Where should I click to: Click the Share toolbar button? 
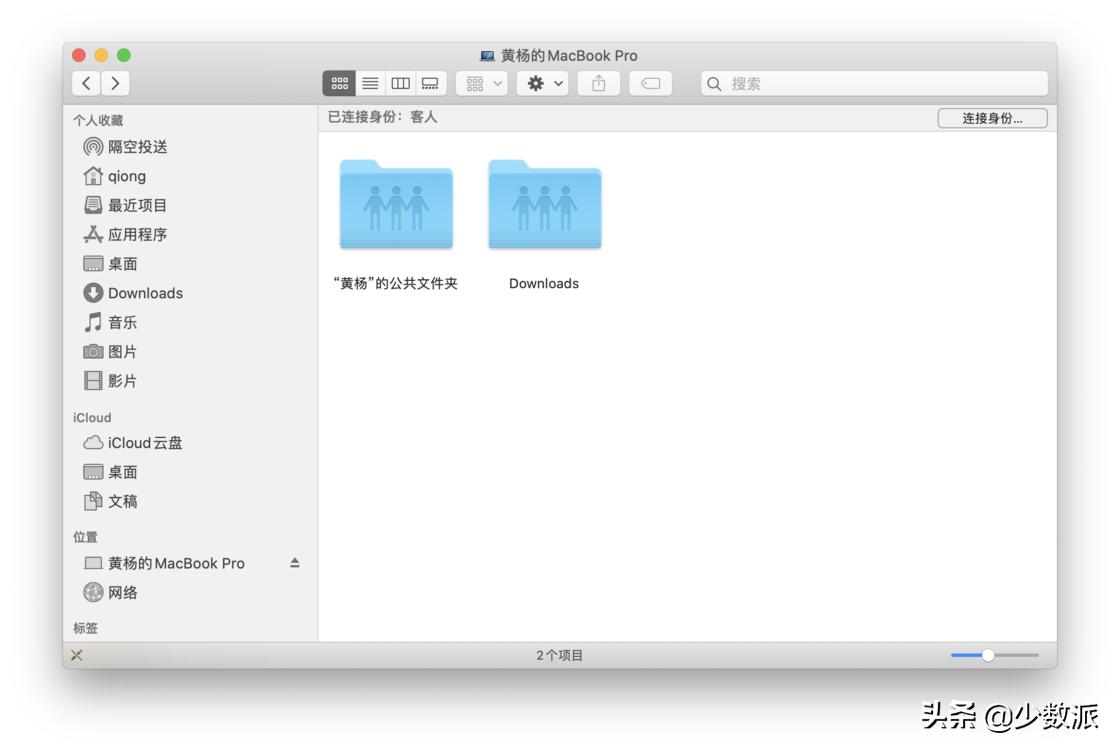(x=598, y=84)
